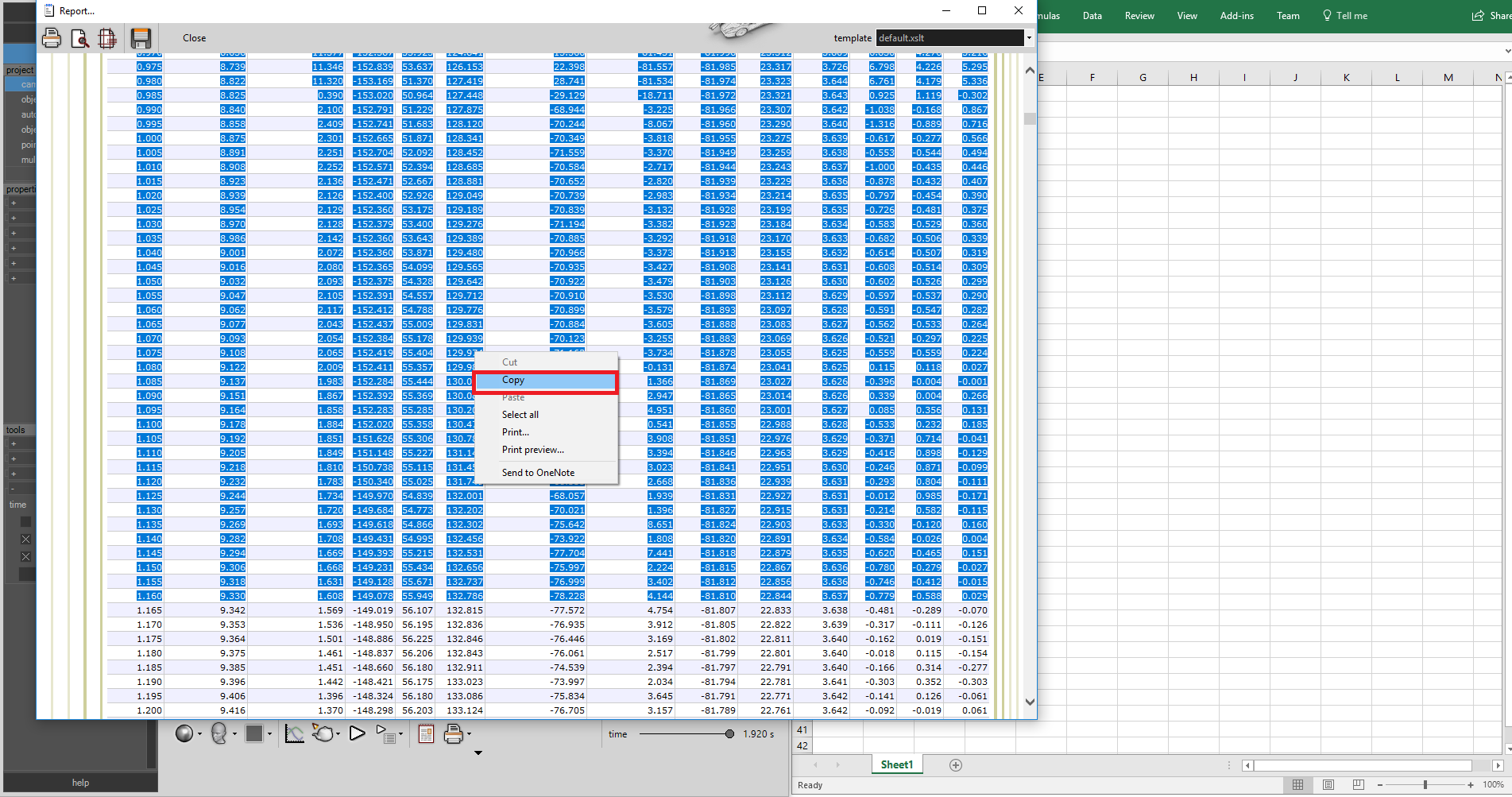Click the head model icon in bottom toolbar
Screen dimensions: 1512x797
click(x=219, y=733)
